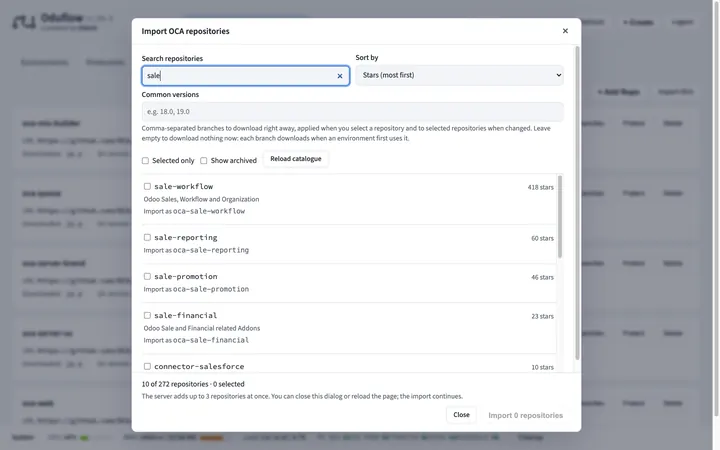Screen dimensions: 720x450
Task: Click the '60 stars' label
Action: click(542, 238)
